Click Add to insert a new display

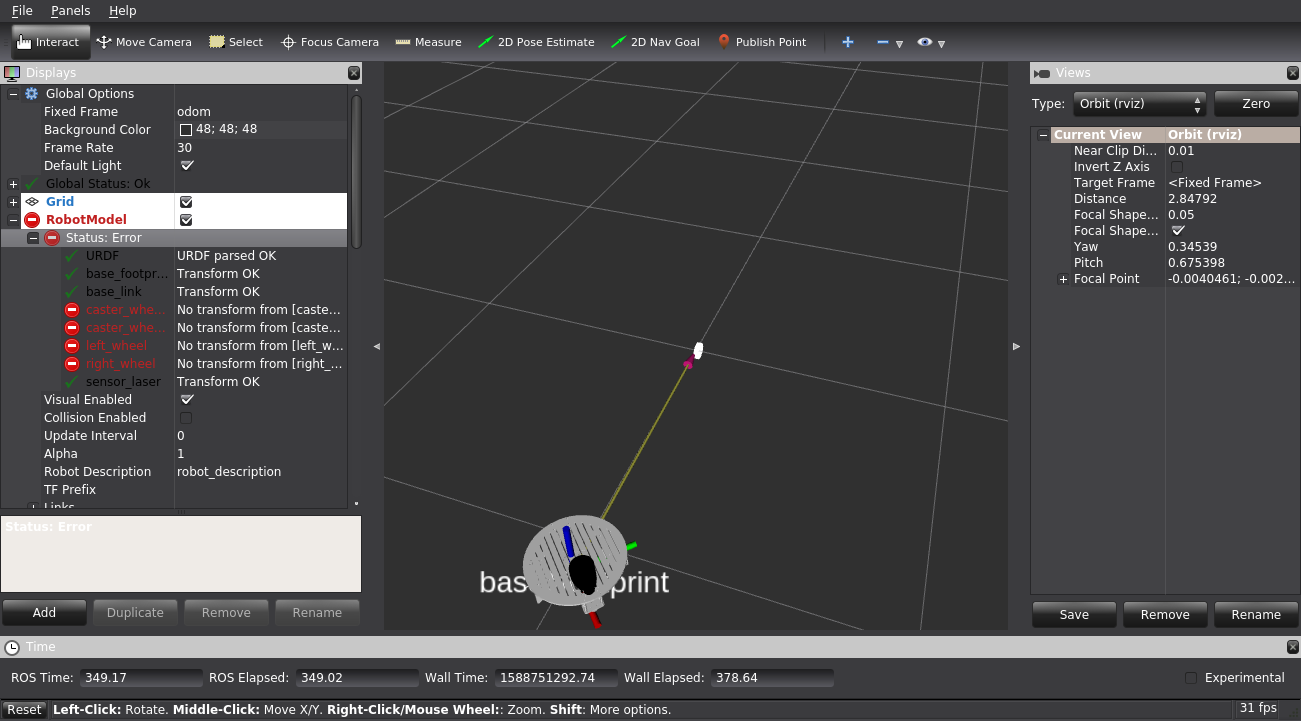44,612
